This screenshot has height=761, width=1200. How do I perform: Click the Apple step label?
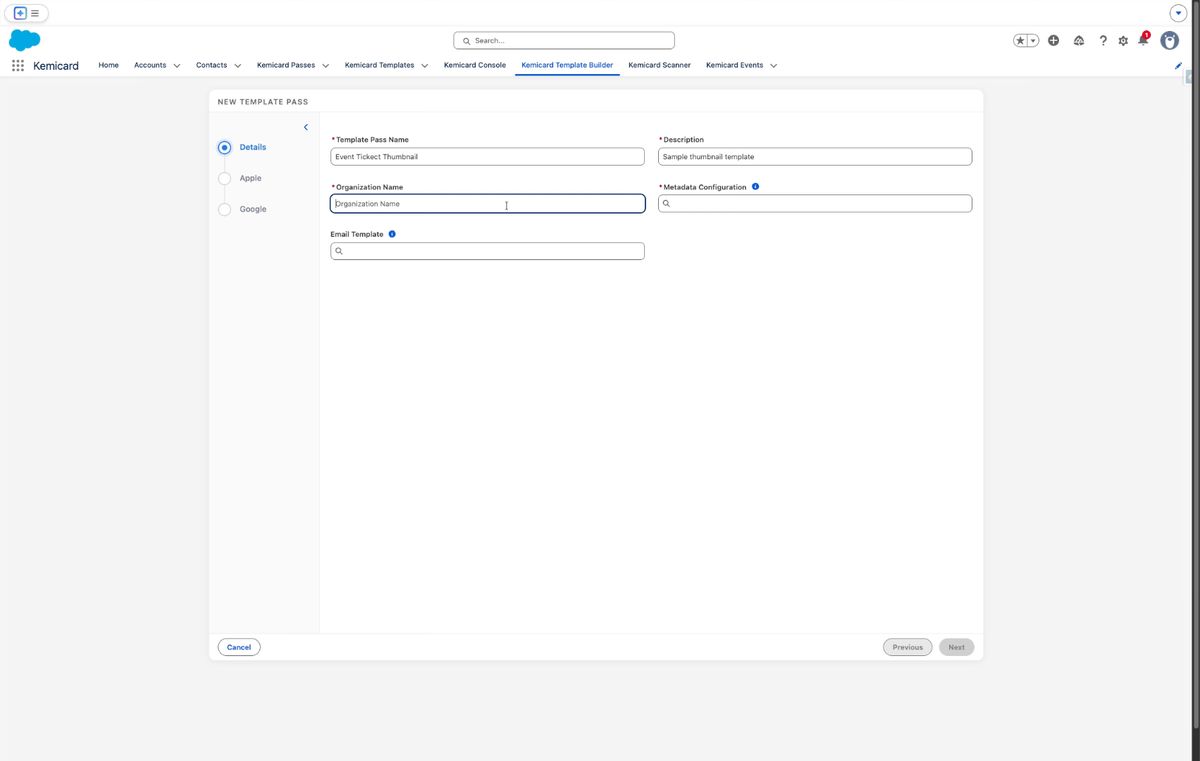(x=250, y=178)
